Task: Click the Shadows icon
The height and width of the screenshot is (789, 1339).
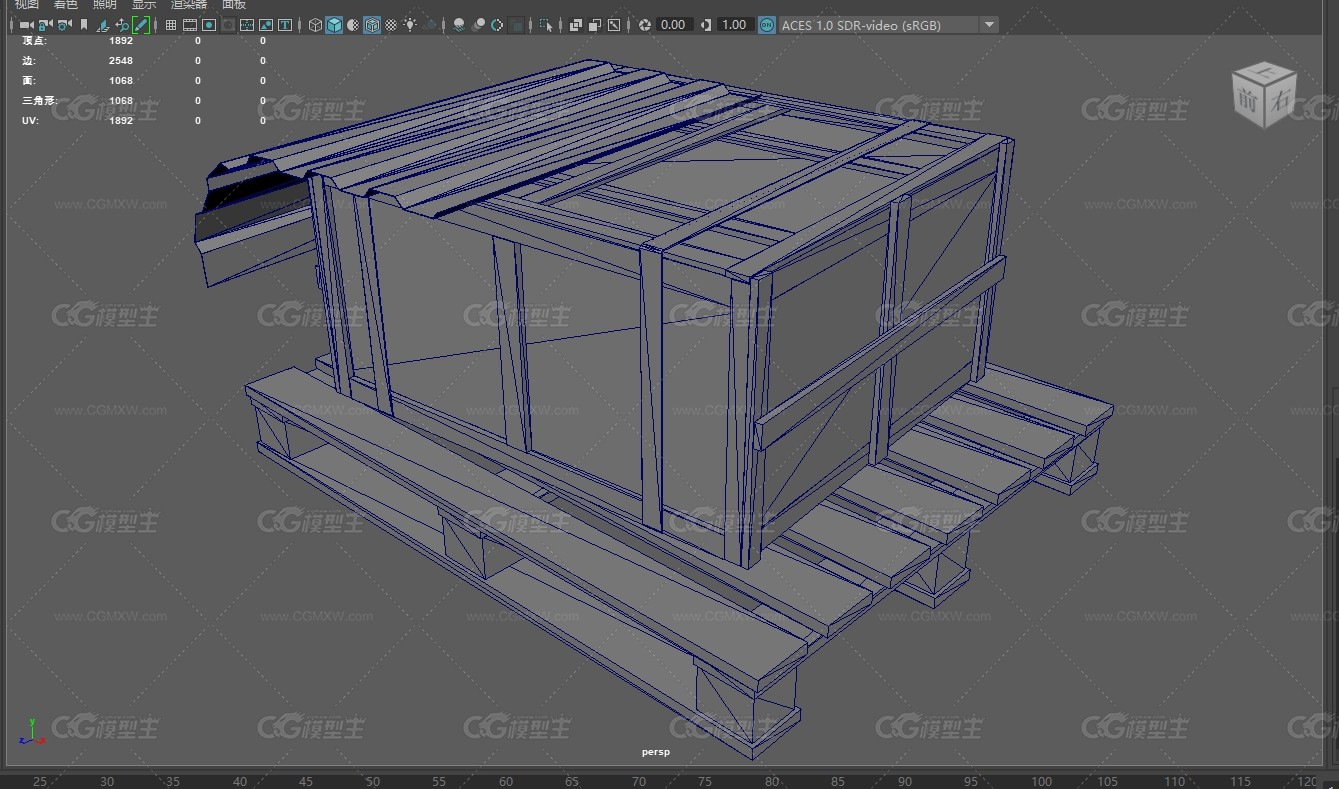Action: pos(430,25)
